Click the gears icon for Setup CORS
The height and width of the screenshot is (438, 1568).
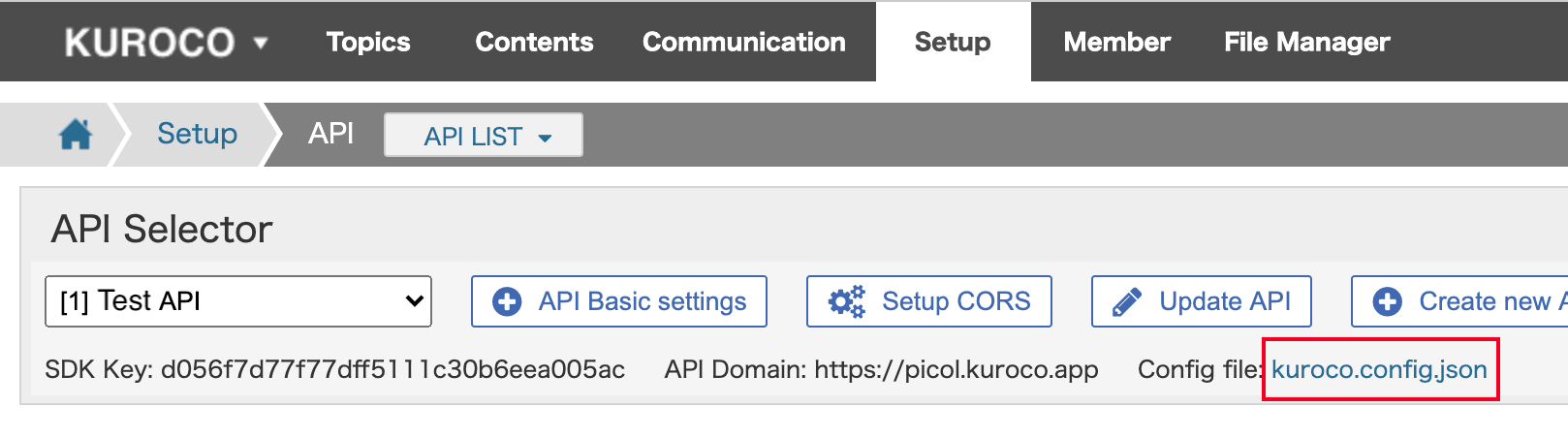(846, 302)
